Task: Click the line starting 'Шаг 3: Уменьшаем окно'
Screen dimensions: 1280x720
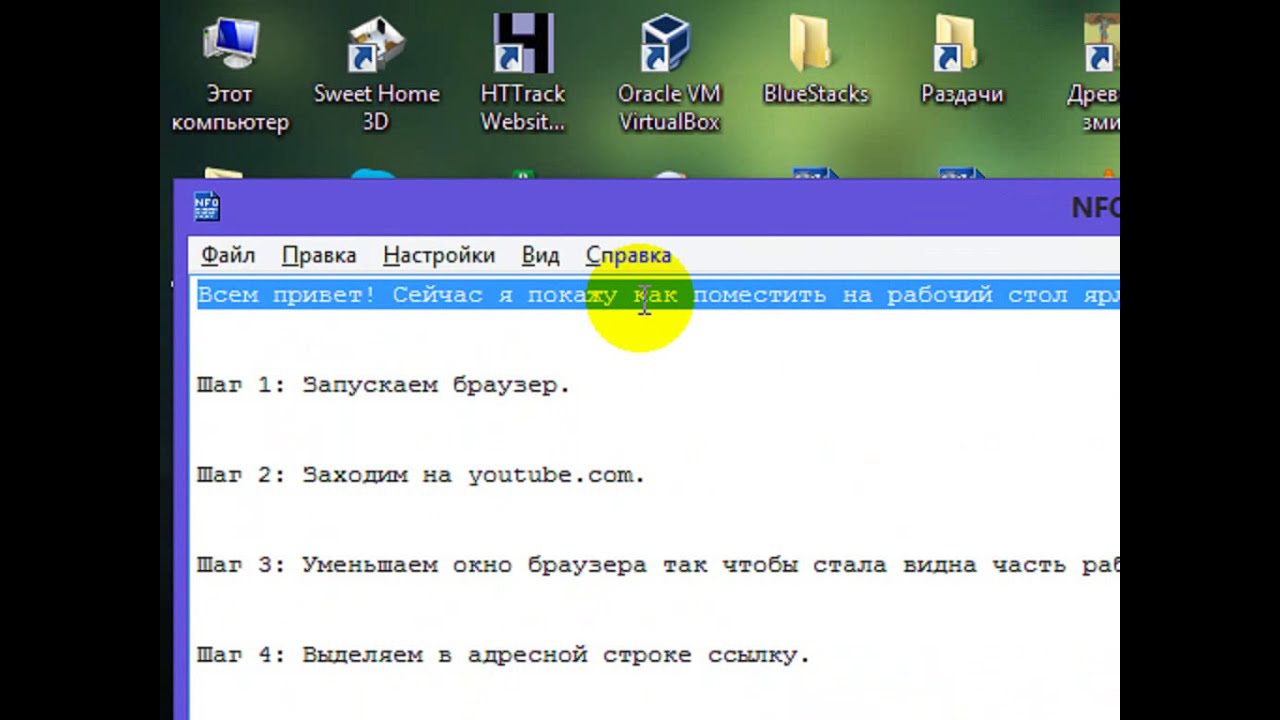Action: (658, 565)
